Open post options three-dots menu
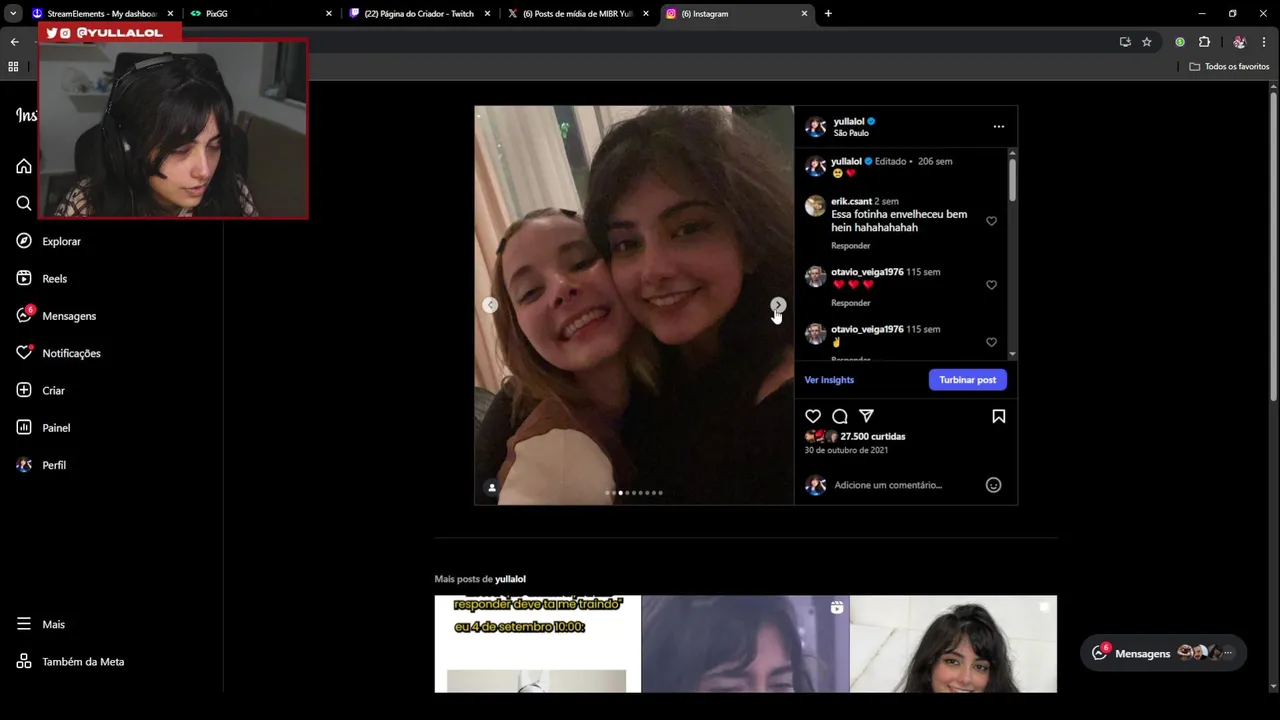 (x=998, y=127)
